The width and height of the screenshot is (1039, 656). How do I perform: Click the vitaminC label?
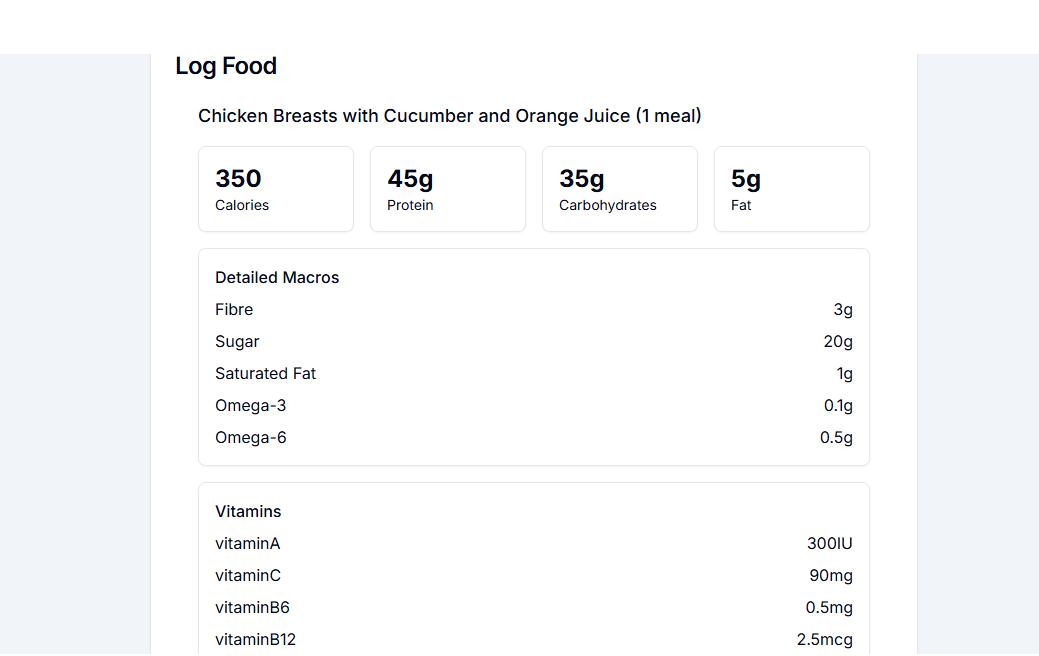pos(248,576)
